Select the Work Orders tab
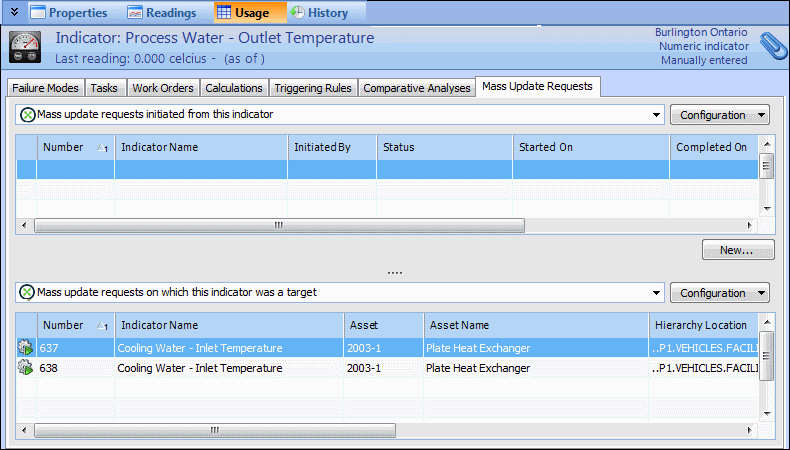790x450 pixels. coord(163,88)
